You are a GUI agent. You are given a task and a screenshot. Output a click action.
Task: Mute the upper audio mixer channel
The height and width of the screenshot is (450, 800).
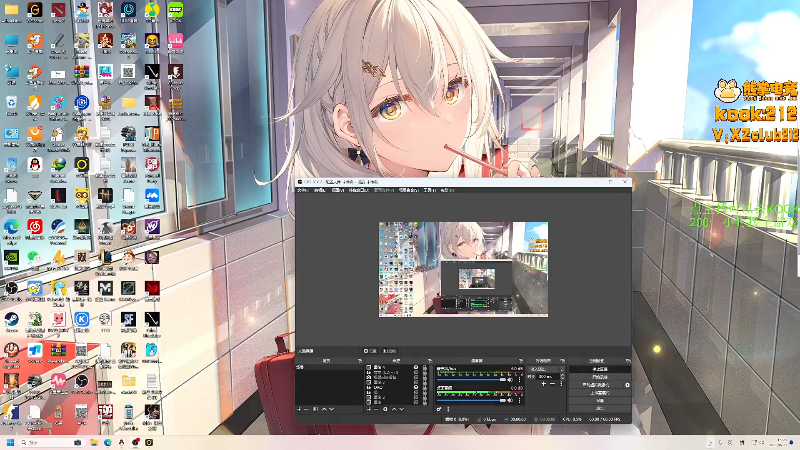(x=510, y=380)
